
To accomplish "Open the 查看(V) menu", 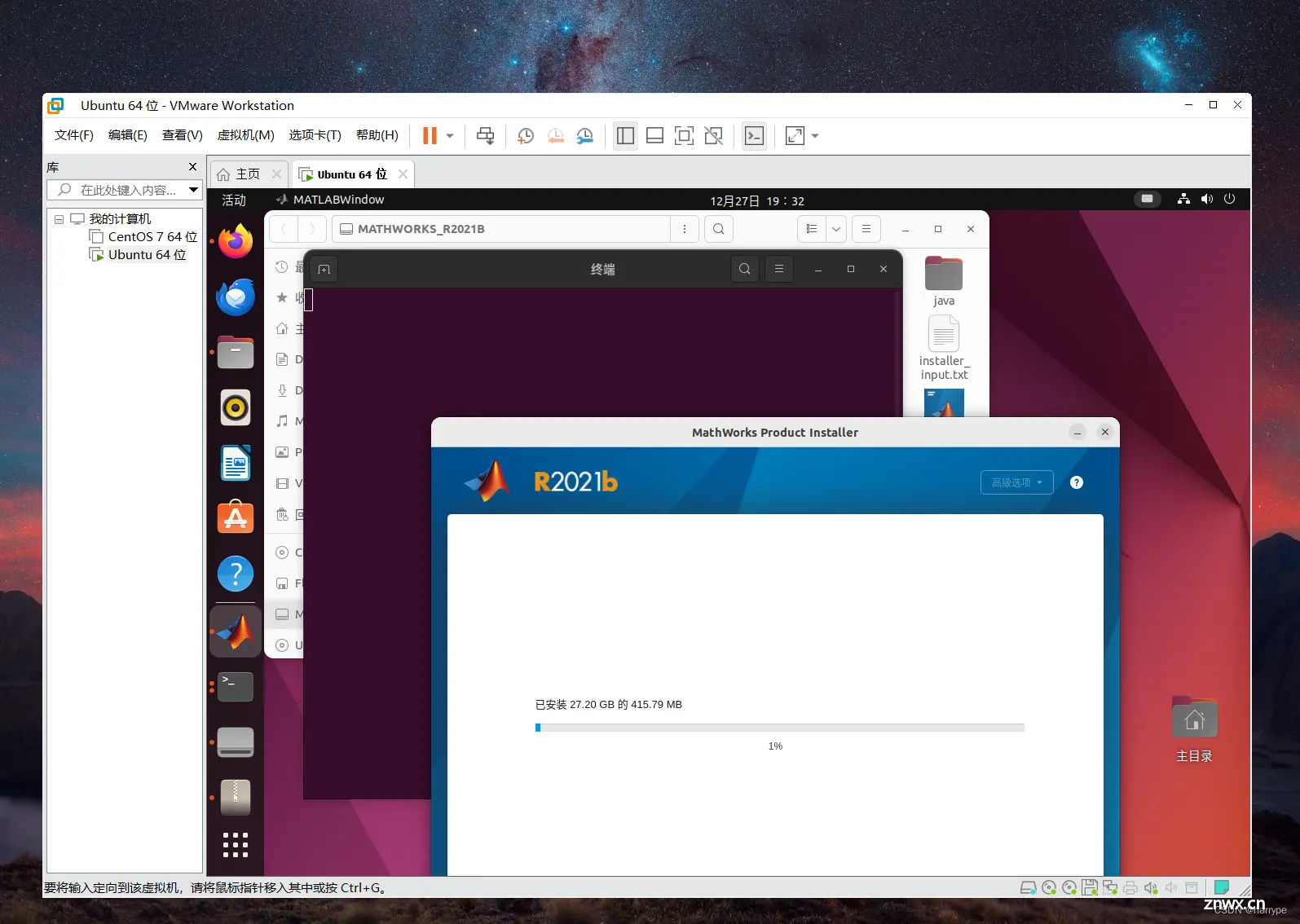I will coord(183,135).
